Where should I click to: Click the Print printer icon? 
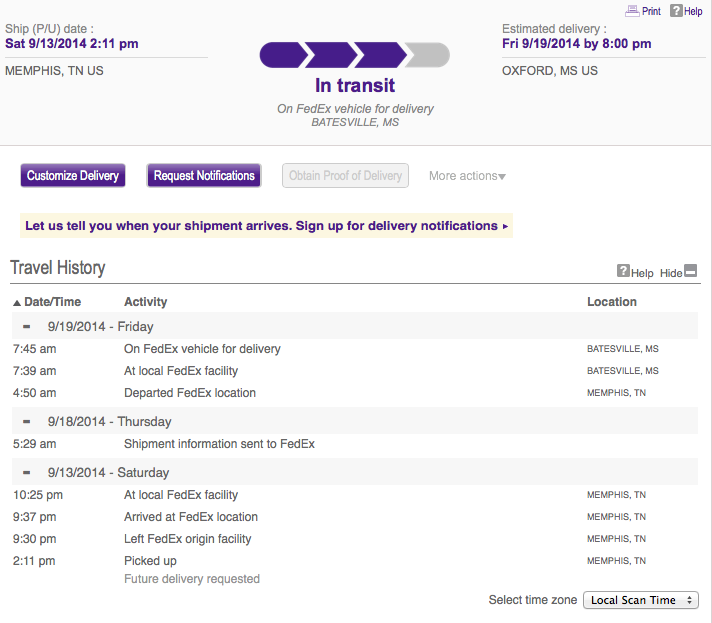(x=632, y=11)
